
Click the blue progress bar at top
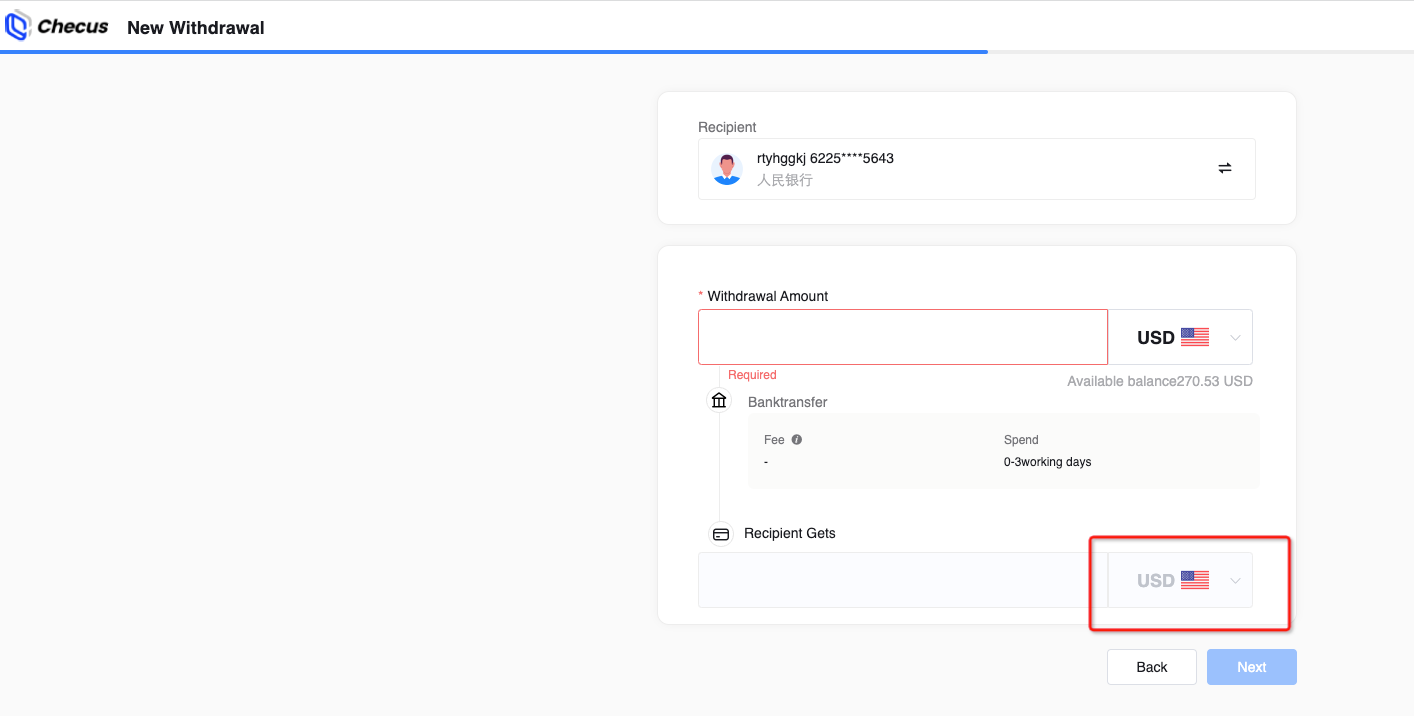coord(493,51)
